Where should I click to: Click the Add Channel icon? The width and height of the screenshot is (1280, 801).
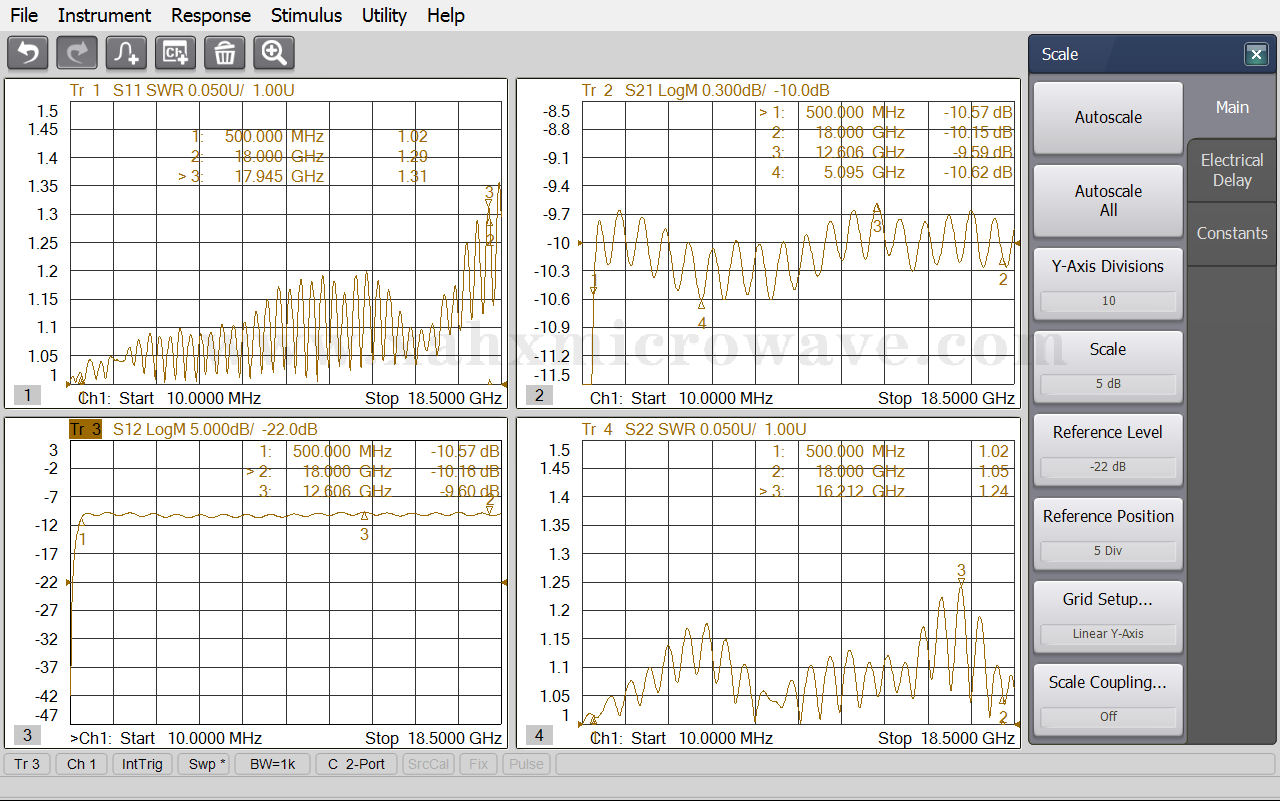[175, 53]
